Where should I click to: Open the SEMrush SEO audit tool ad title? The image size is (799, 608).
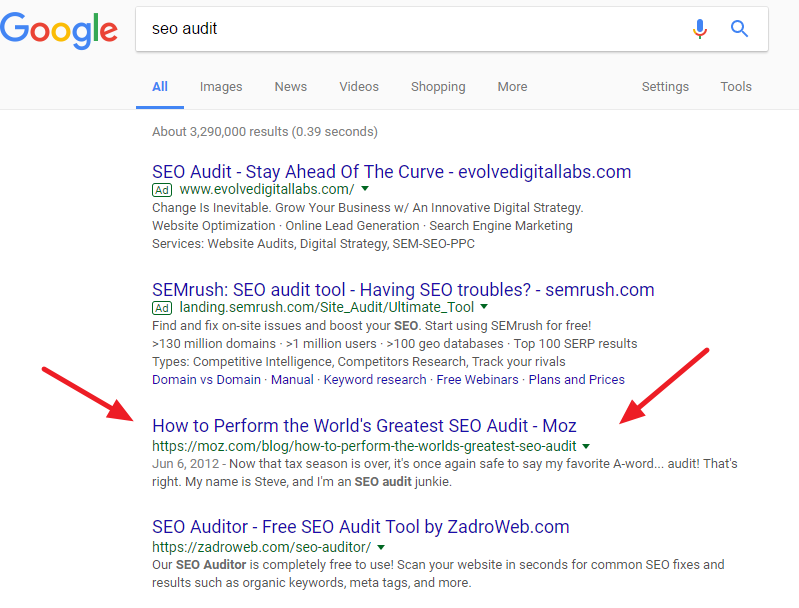(x=403, y=289)
